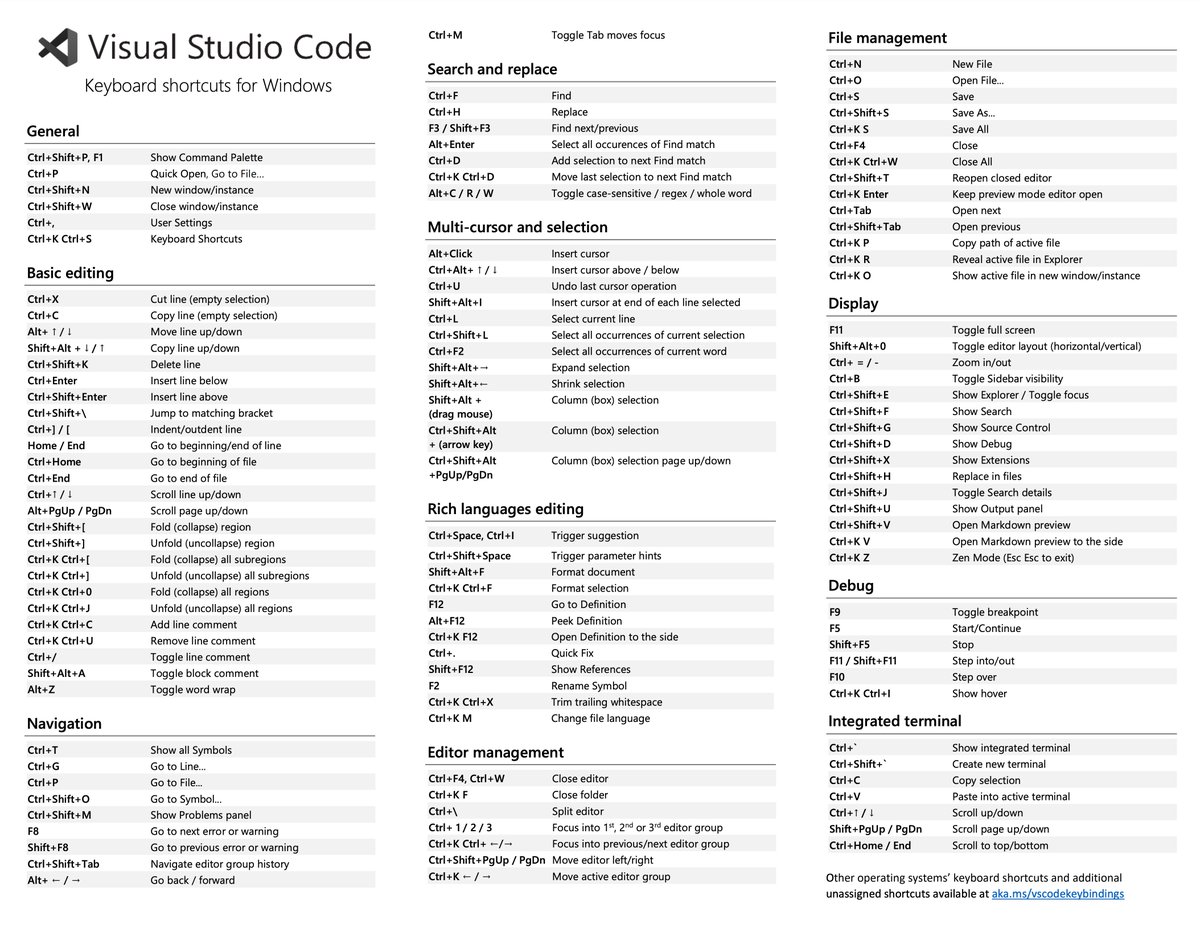
Task: Select 'Column (box) selection page up/down'
Action: pyautogui.click(x=641, y=461)
